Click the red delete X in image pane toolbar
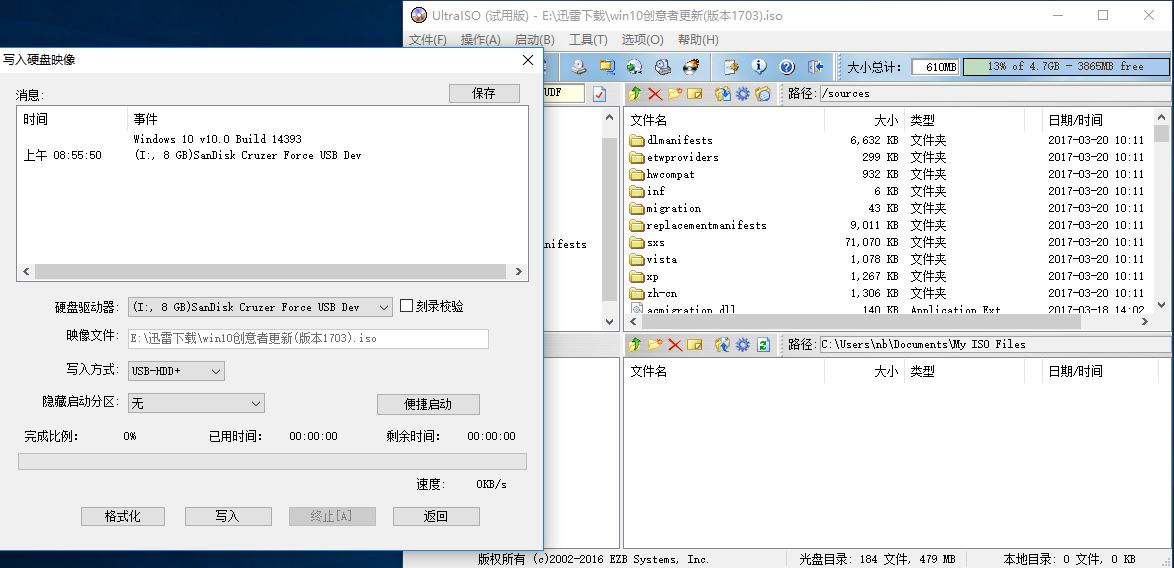Viewport: 1174px width, 568px height. pyautogui.click(x=655, y=94)
